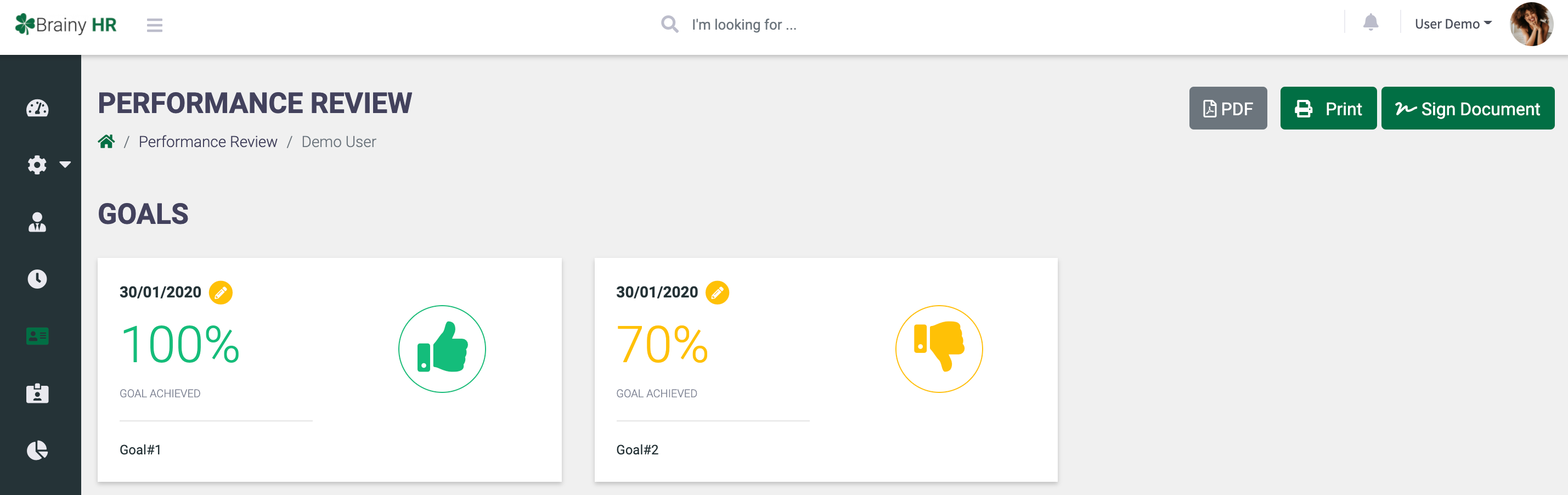Open the User Demo dropdown menu
This screenshot has width=1568, height=495.
click(x=1452, y=24)
